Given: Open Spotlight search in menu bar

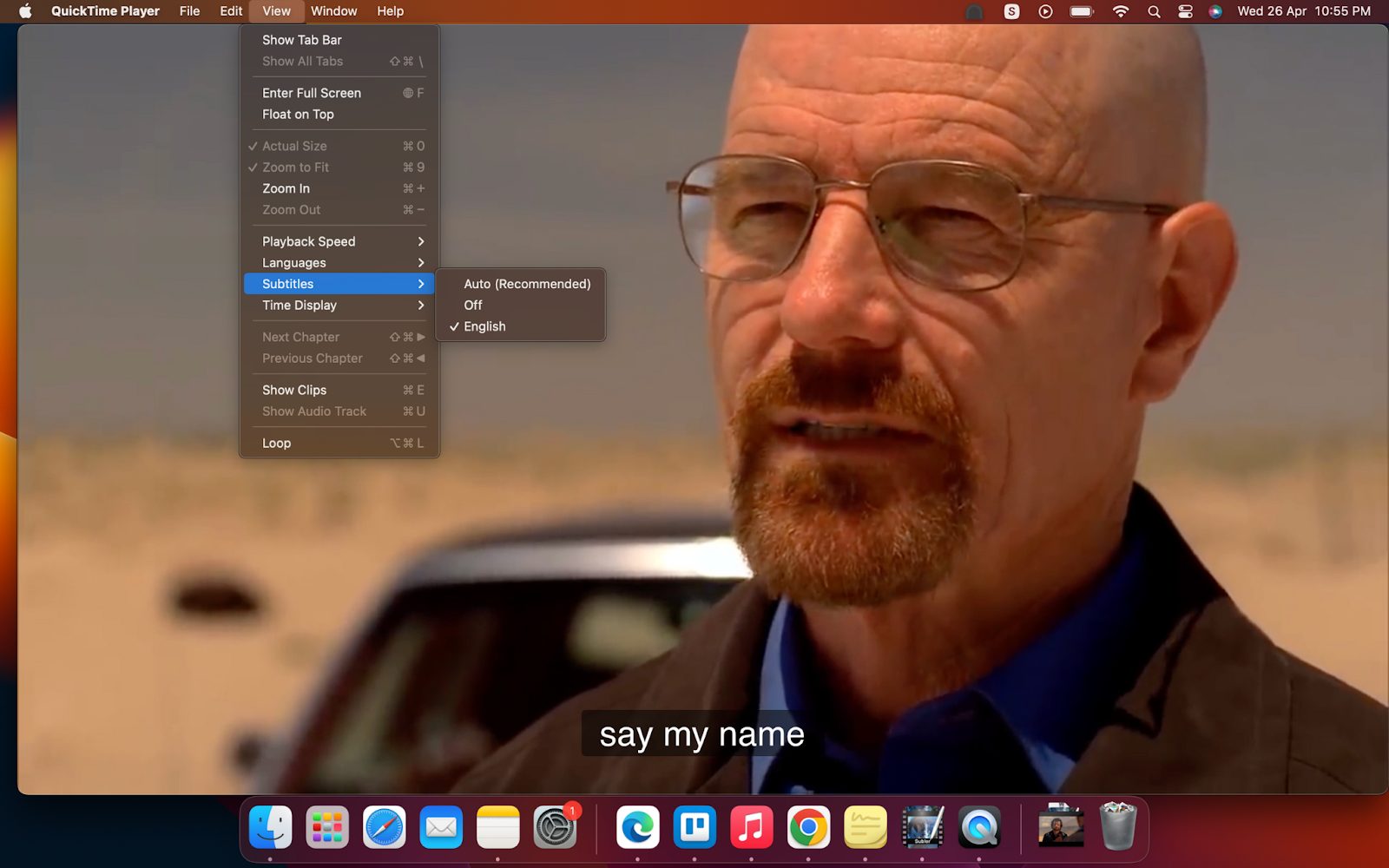Looking at the screenshot, I should pos(1154,11).
